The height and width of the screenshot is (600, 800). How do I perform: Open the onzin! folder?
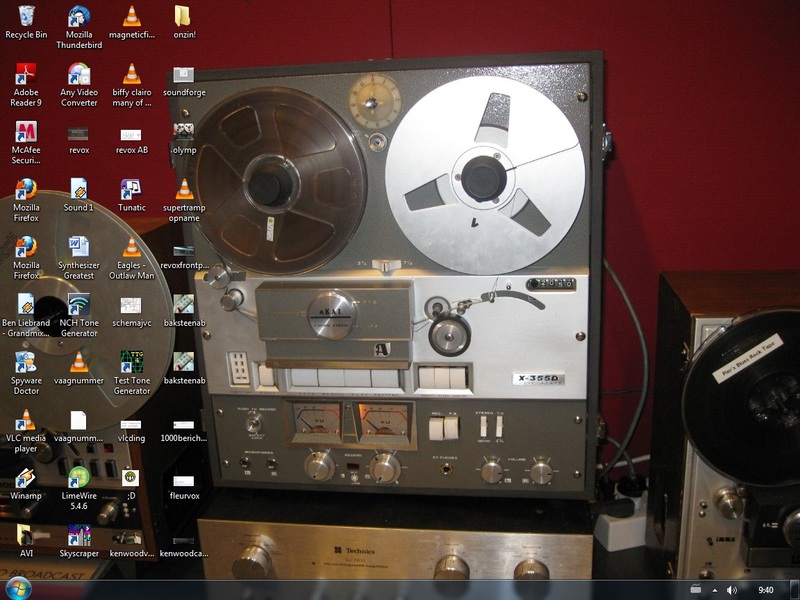183,17
